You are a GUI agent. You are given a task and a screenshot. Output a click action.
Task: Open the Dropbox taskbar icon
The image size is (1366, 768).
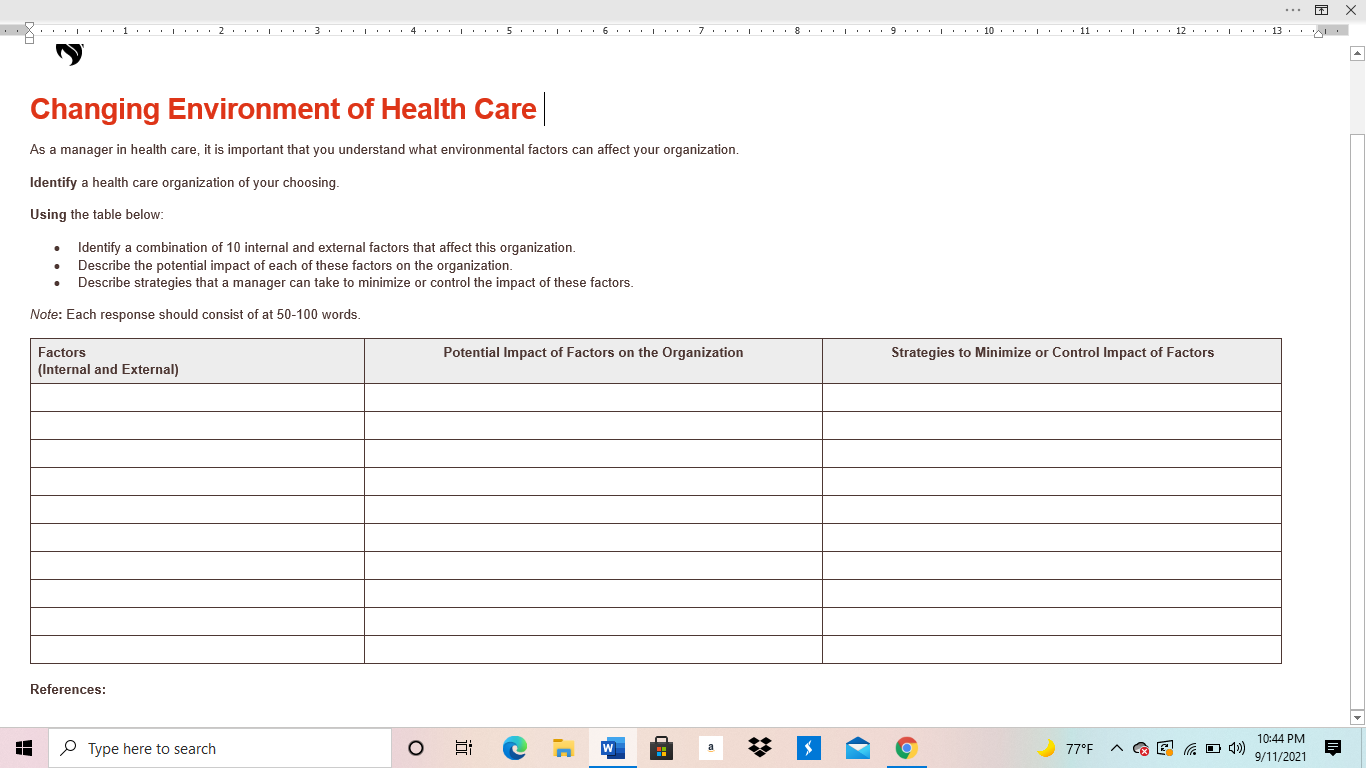tap(760, 748)
